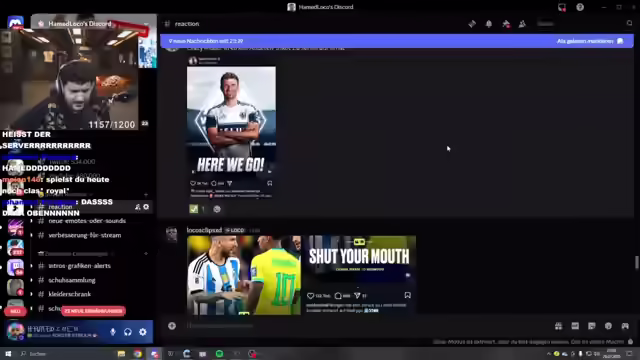This screenshot has width=640, height=360.
Task: Open the sticker picker icon
Action: coord(592,326)
